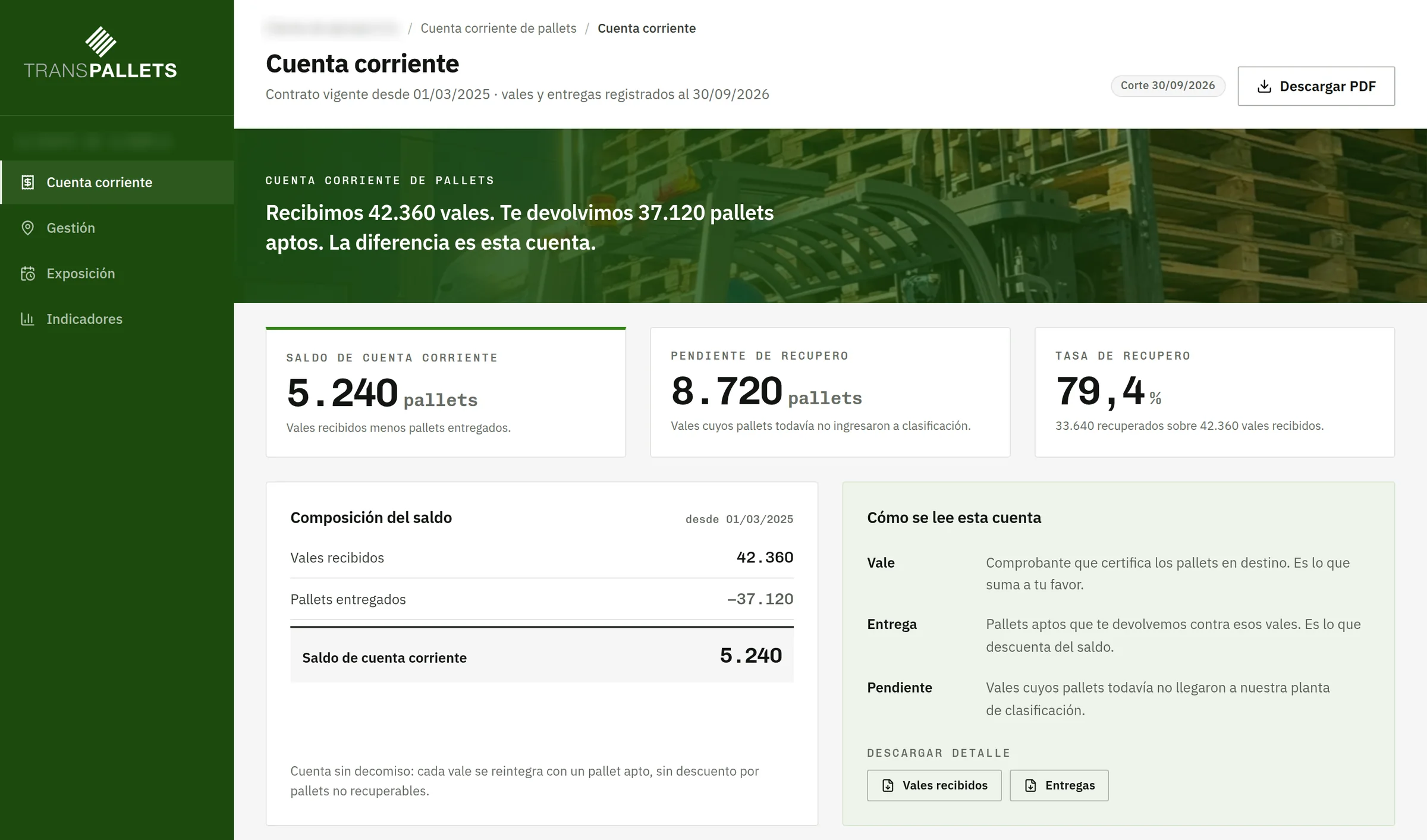
Task: Click the blurred first breadcrumb item
Action: pyautogui.click(x=332, y=28)
